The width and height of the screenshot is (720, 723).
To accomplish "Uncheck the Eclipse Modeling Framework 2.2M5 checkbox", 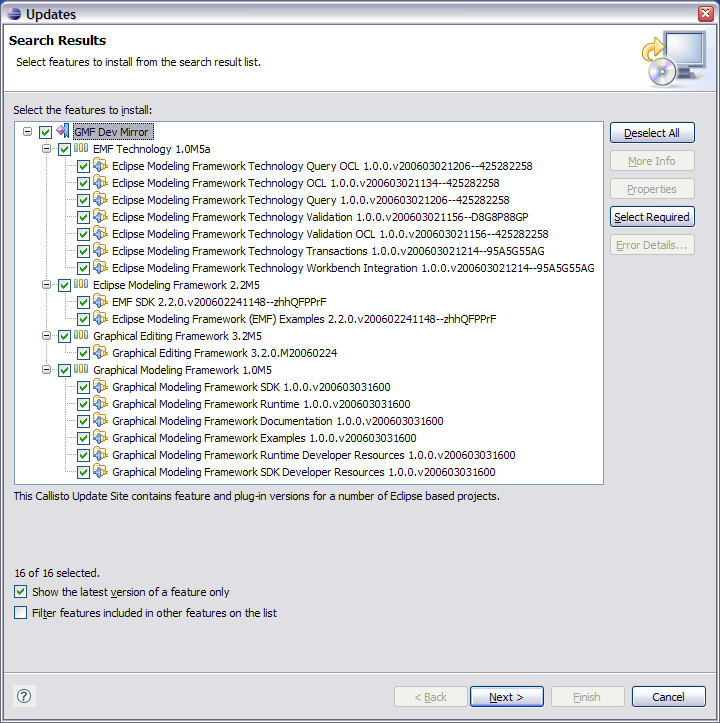I will tap(64, 285).
